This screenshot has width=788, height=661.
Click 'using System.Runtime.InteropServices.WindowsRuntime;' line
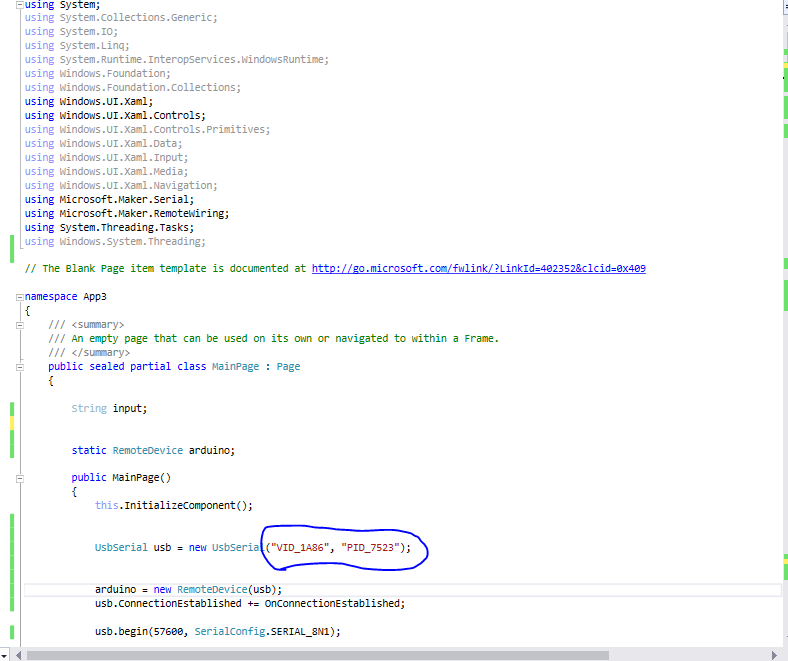coord(176,59)
